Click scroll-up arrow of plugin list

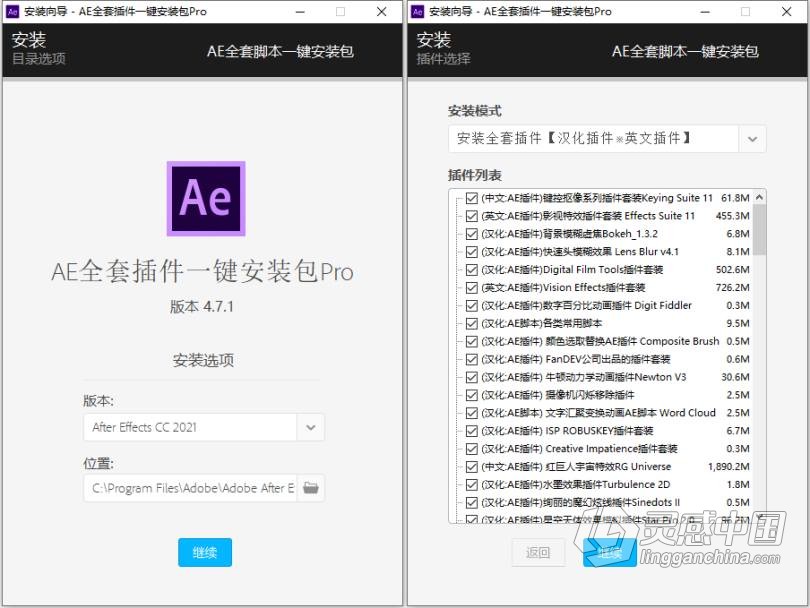point(759,197)
